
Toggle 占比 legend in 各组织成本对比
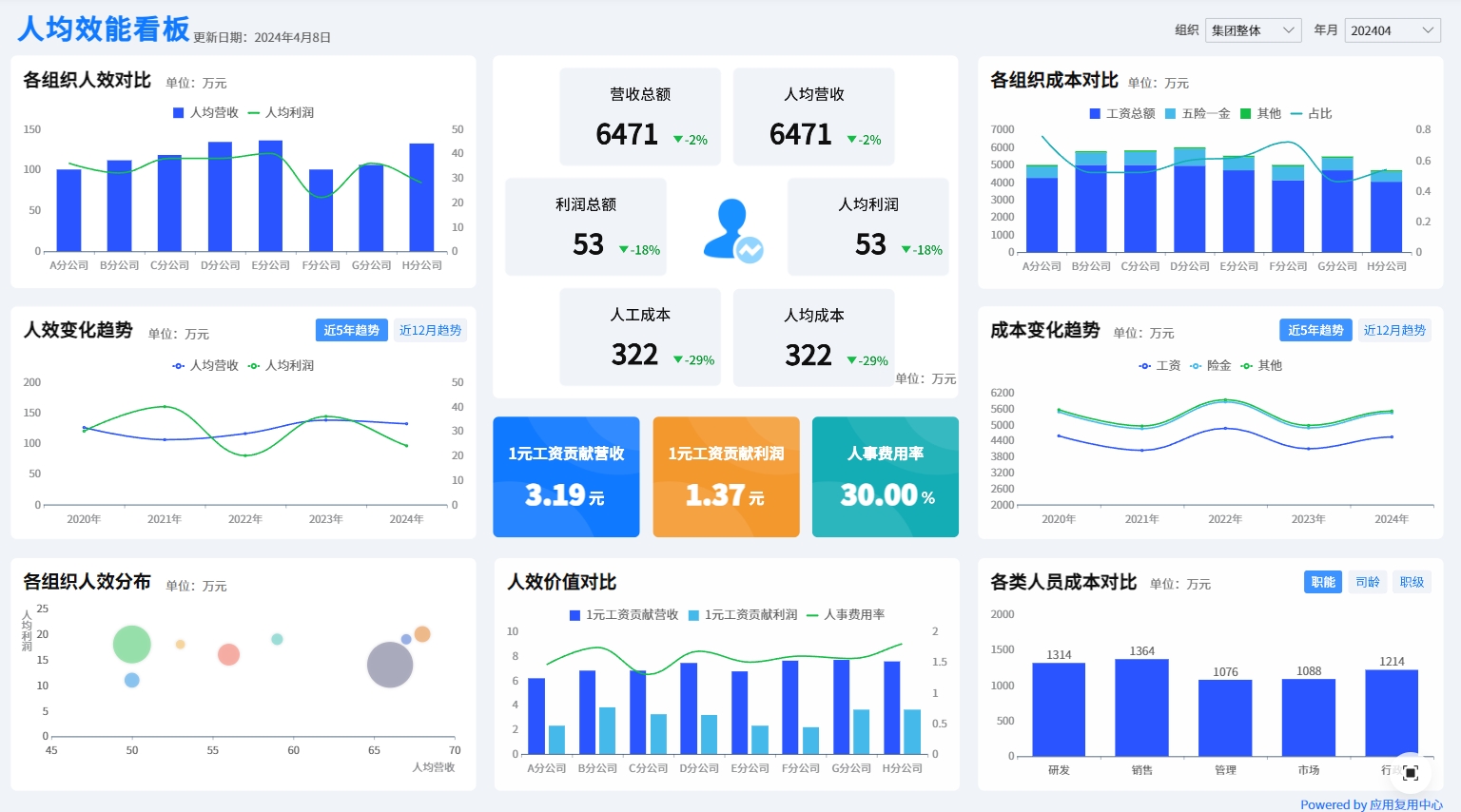1311,113
